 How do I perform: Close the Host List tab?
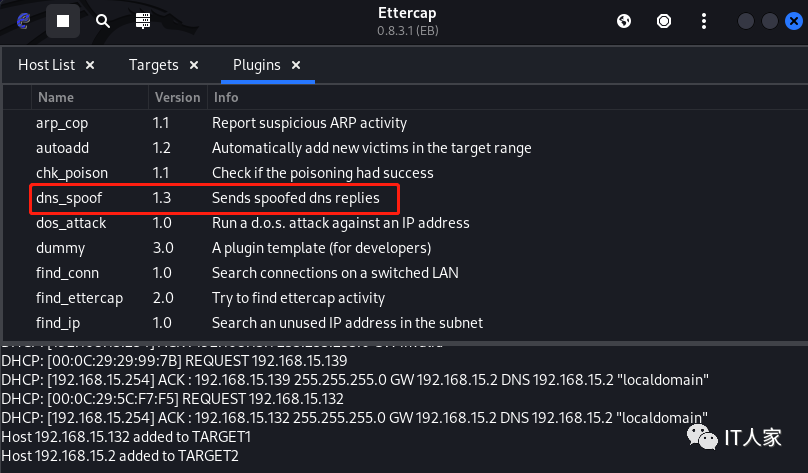pos(90,65)
